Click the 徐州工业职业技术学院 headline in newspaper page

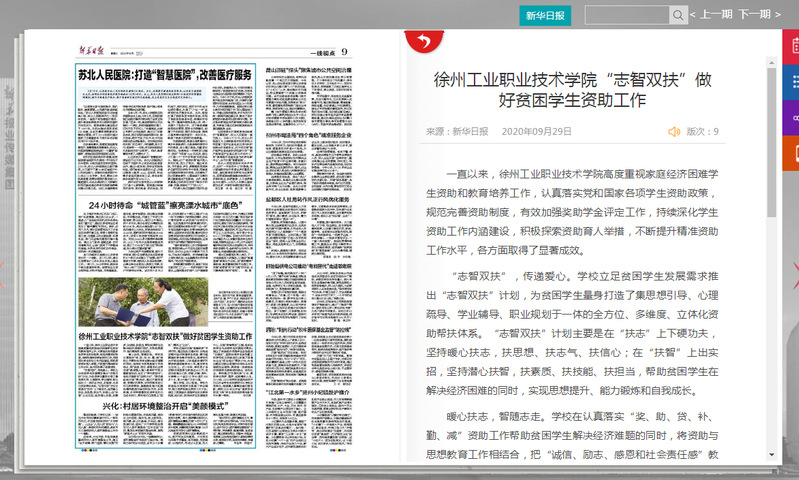coord(165,337)
